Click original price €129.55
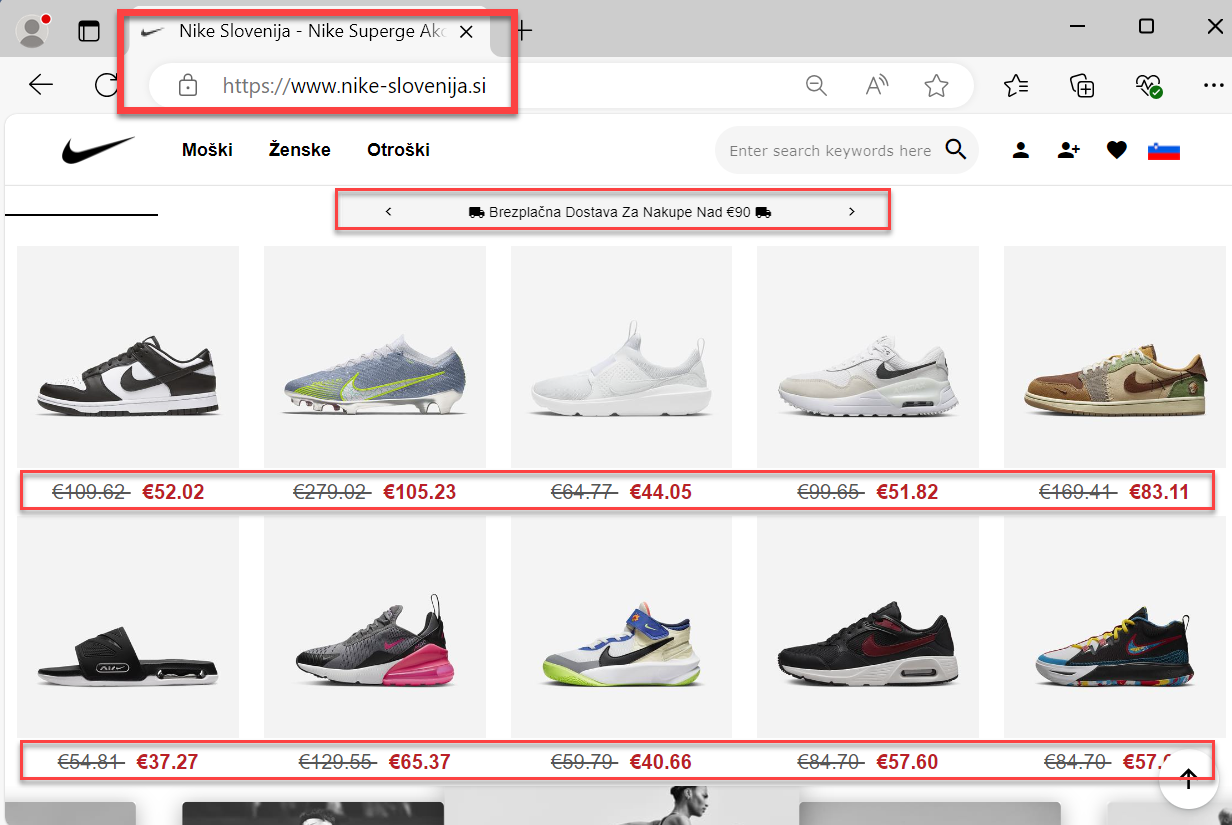The height and width of the screenshot is (825, 1232). point(337,762)
